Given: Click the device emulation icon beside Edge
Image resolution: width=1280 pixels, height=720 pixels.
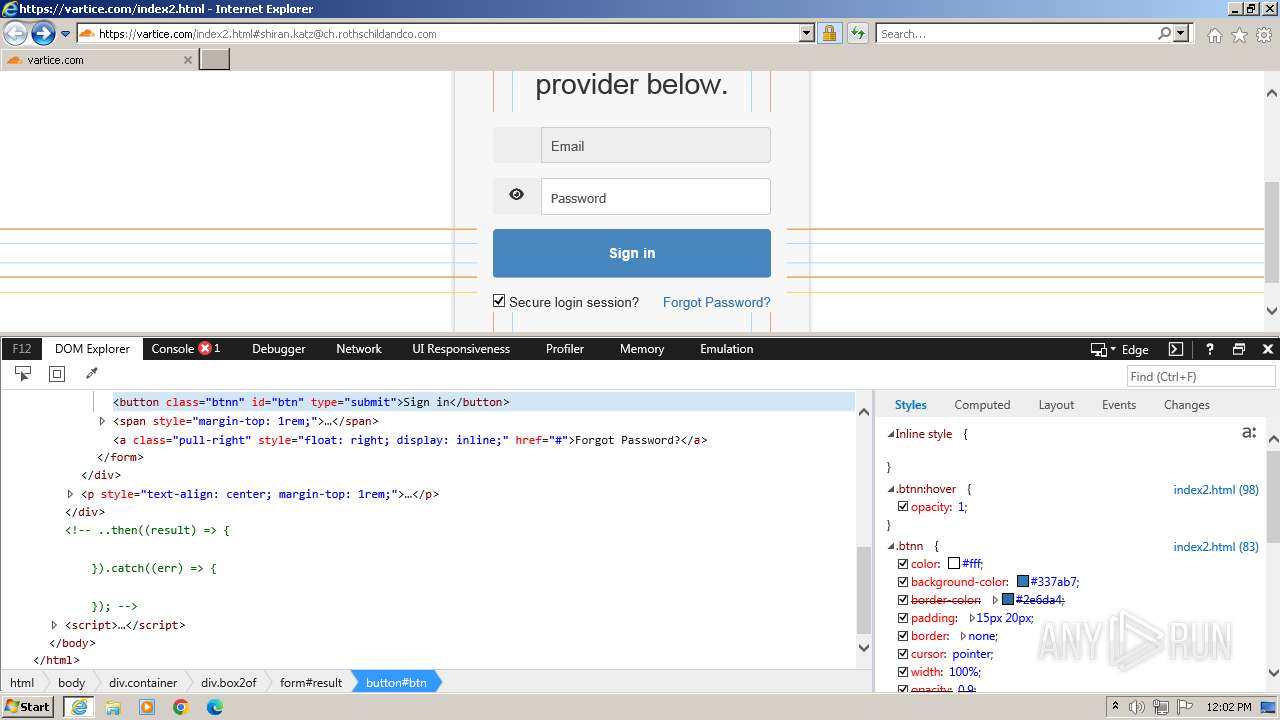Looking at the screenshot, I should 1099,349.
